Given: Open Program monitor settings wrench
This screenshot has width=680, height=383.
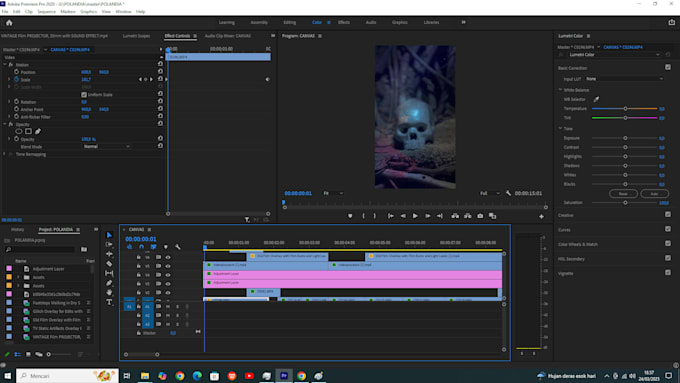Looking at the screenshot, I should point(508,193).
